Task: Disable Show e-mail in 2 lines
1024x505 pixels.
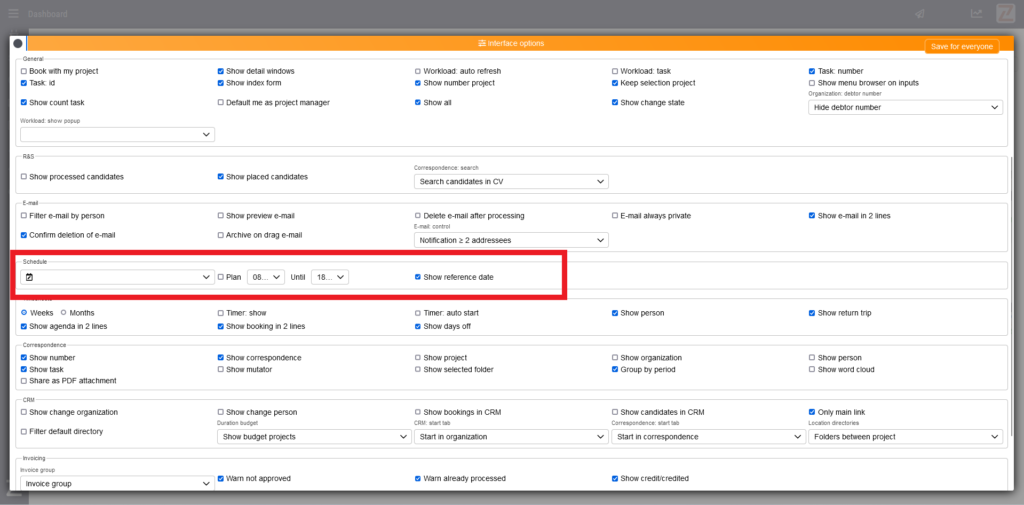Action: (813, 215)
